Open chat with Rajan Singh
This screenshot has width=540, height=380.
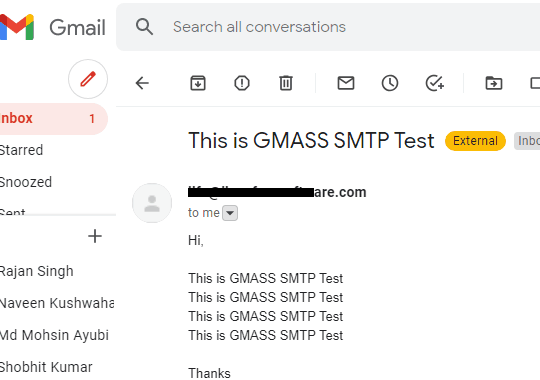(x=37, y=271)
